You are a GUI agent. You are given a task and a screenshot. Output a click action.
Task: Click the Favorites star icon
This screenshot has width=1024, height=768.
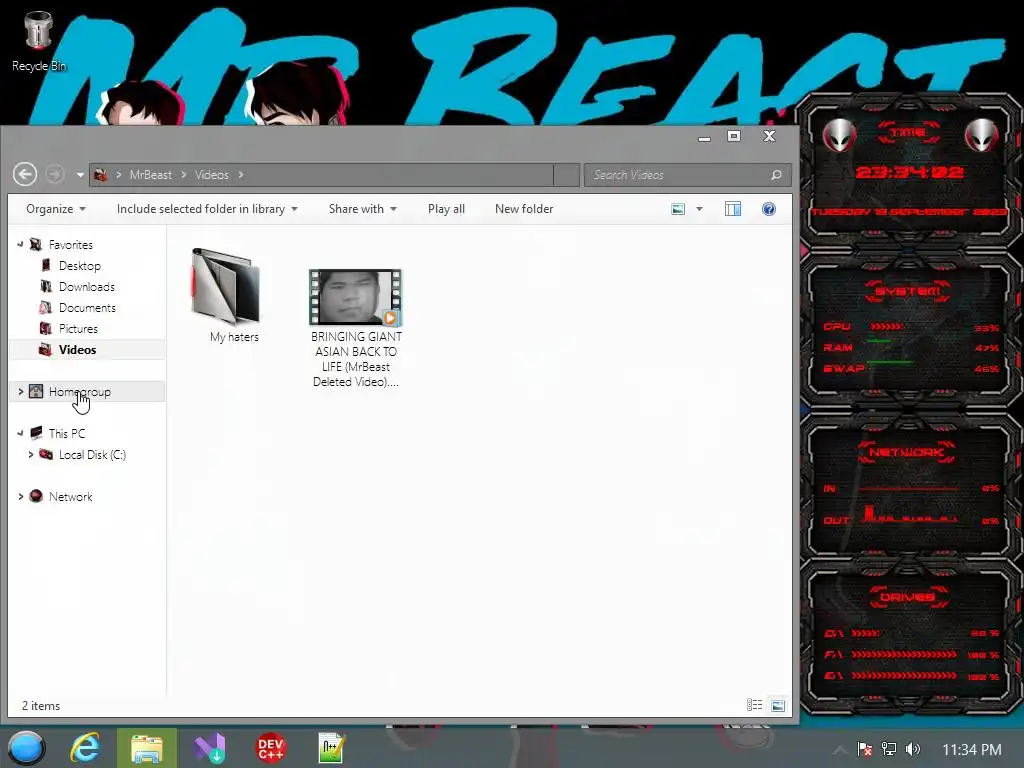coord(36,244)
